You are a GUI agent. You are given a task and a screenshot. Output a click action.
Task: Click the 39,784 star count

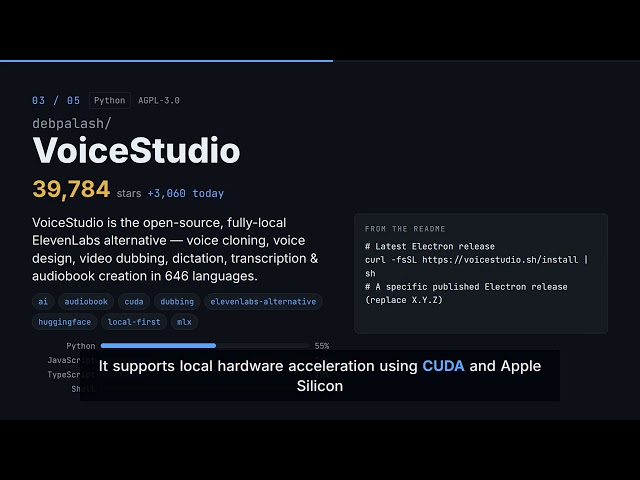[x=71, y=189]
